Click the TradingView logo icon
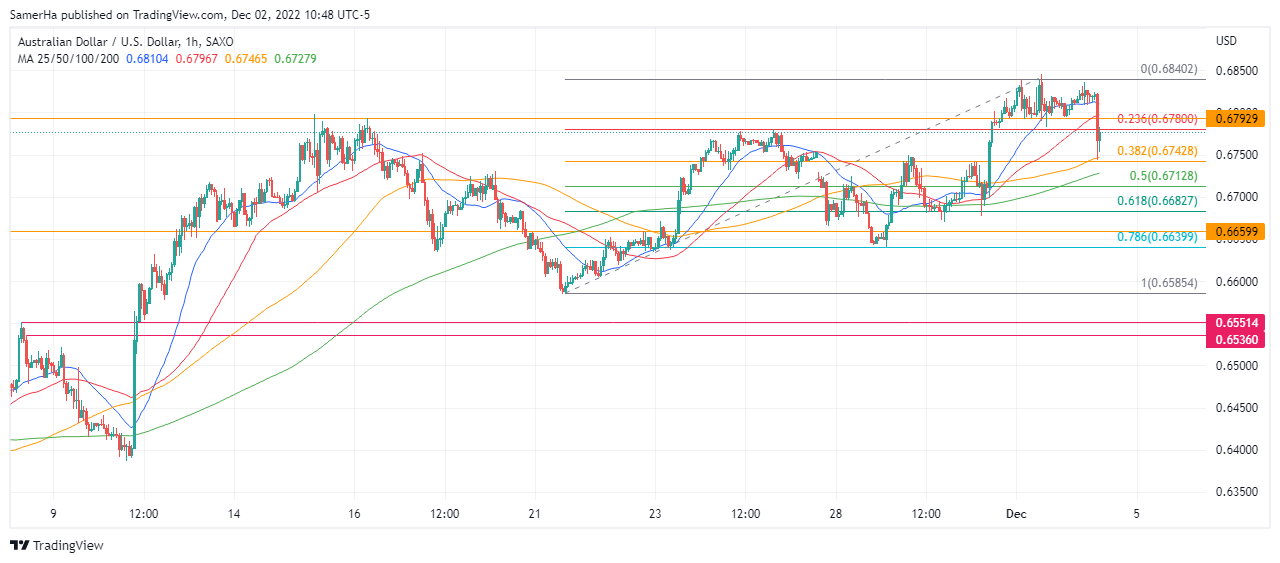 pyautogui.click(x=20, y=545)
